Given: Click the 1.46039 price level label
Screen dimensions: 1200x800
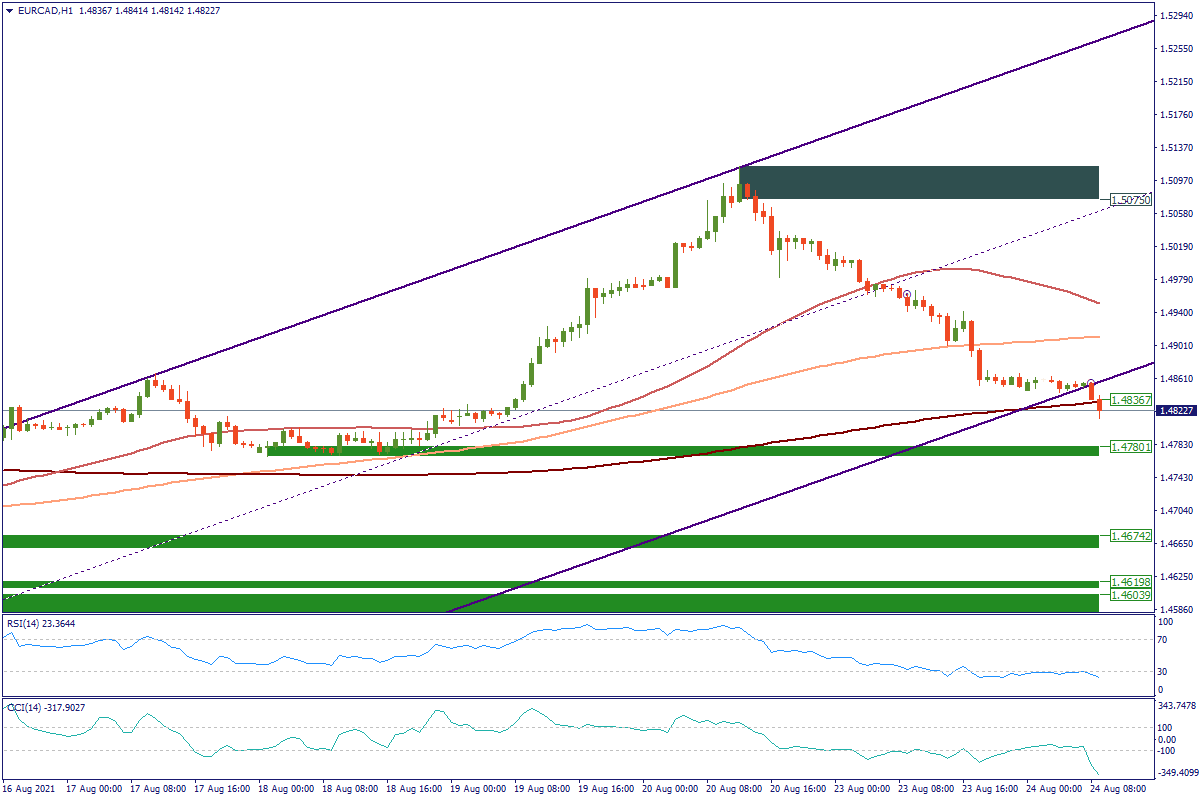Looking at the screenshot, I should [1127, 595].
